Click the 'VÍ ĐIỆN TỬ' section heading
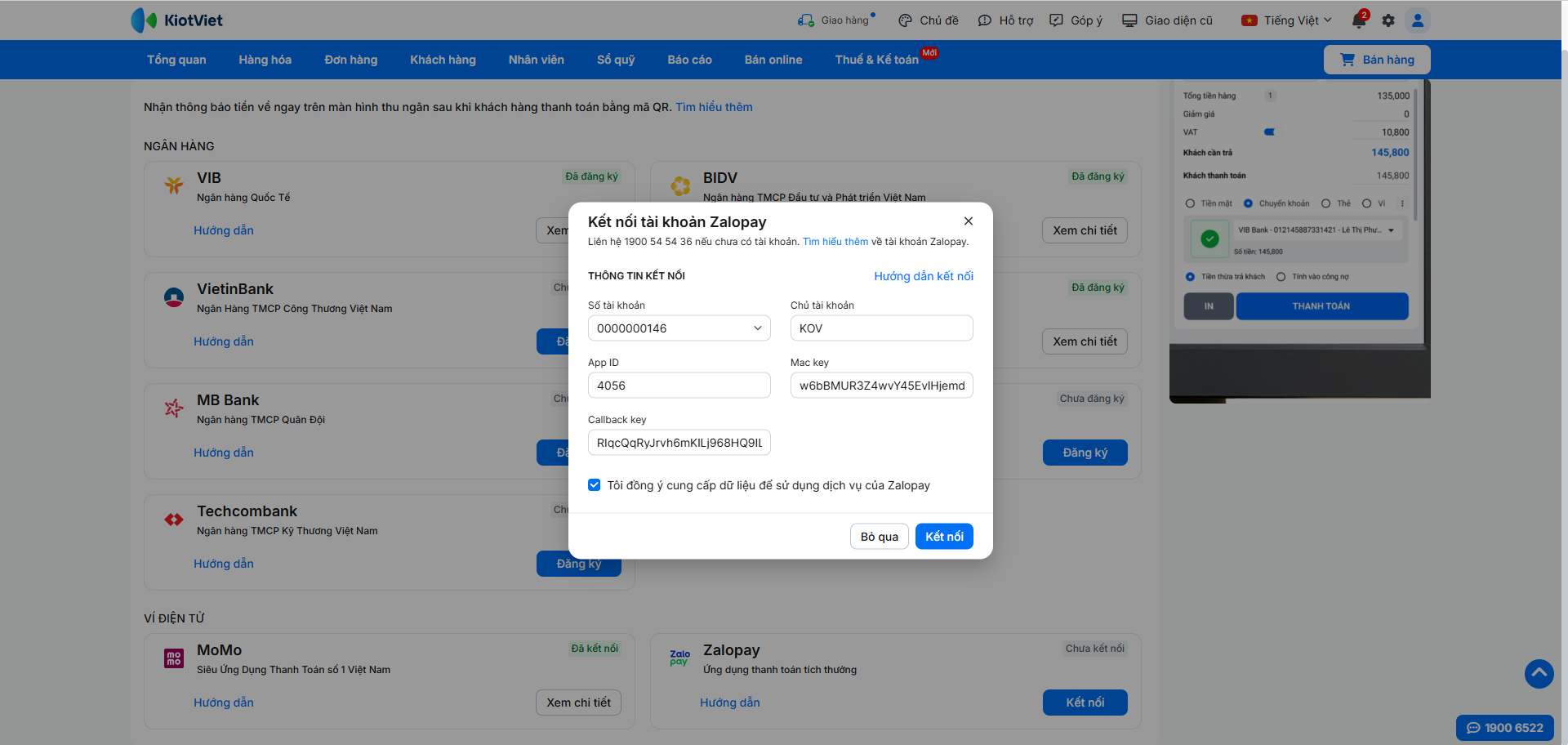 [174, 618]
